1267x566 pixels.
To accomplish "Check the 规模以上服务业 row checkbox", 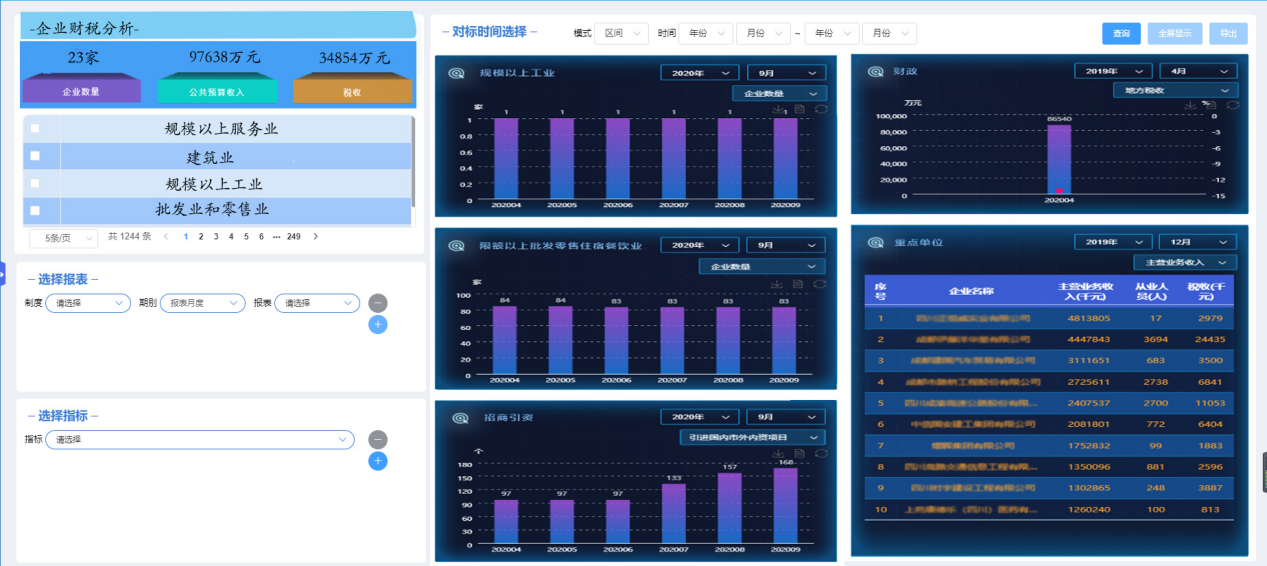I will pyautogui.click(x=36, y=129).
